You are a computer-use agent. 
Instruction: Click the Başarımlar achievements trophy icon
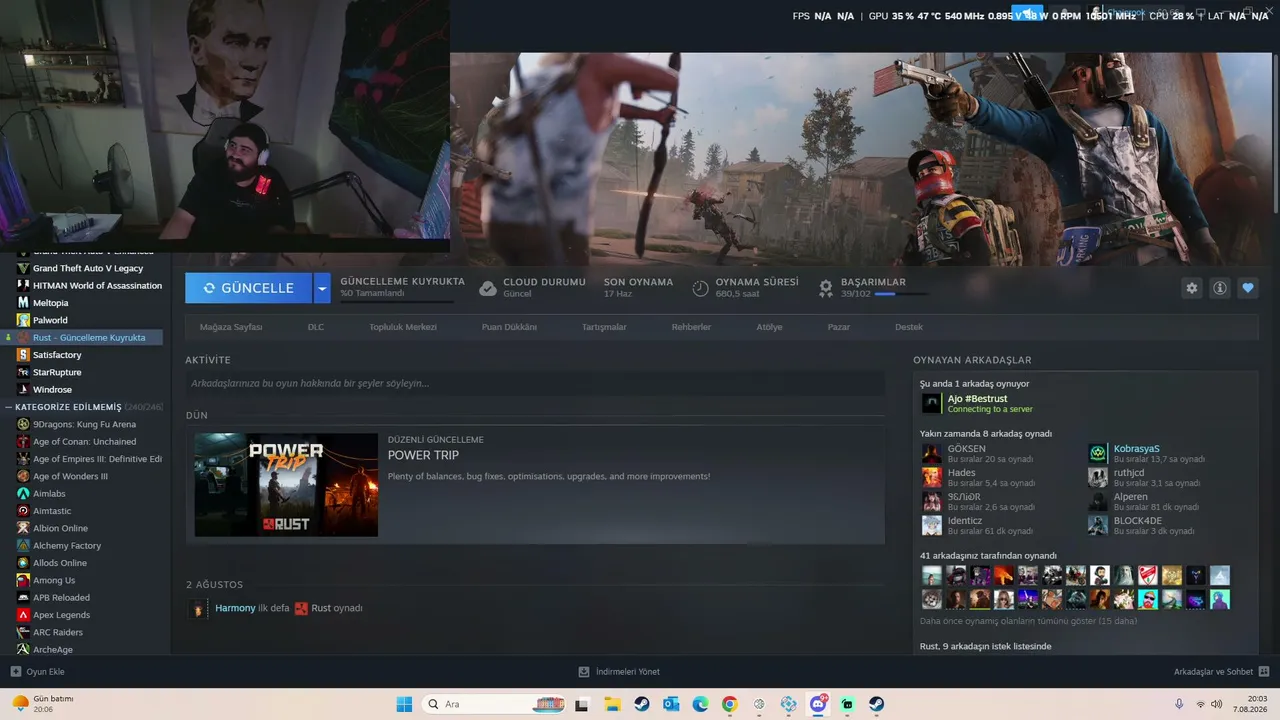pyautogui.click(x=826, y=288)
